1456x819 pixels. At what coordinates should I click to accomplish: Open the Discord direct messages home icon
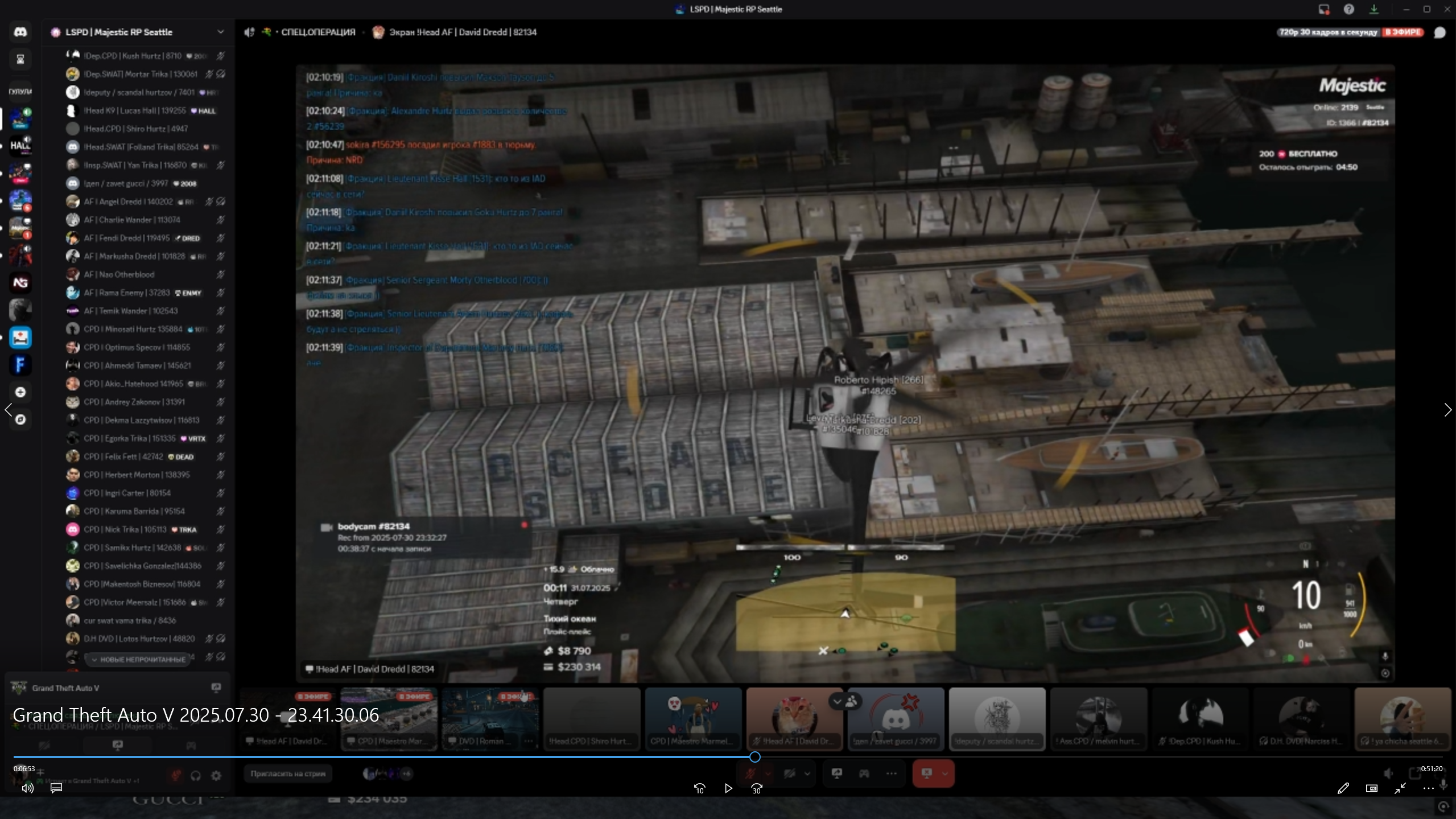click(x=20, y=32)
